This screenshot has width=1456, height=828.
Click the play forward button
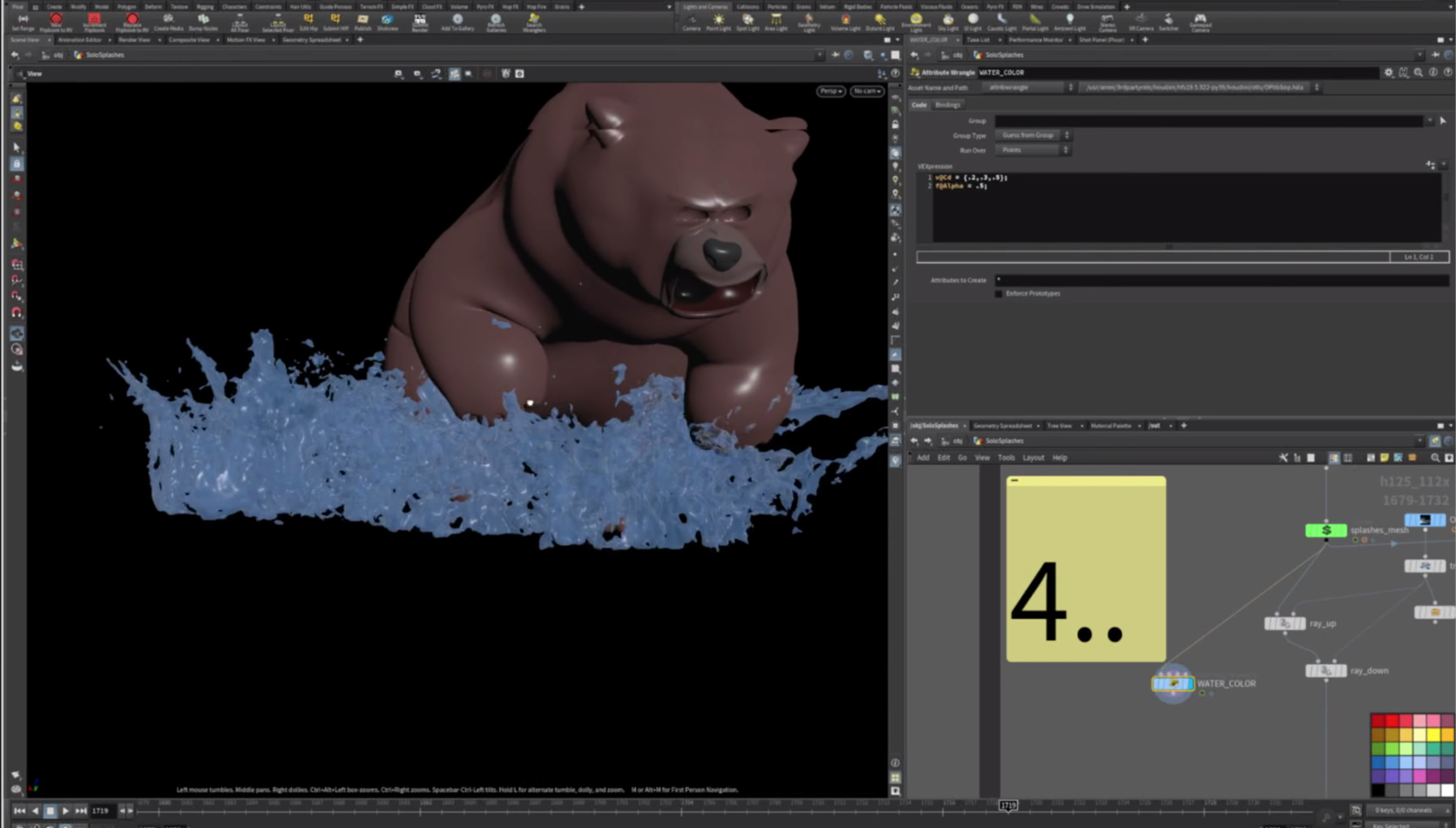65,811
